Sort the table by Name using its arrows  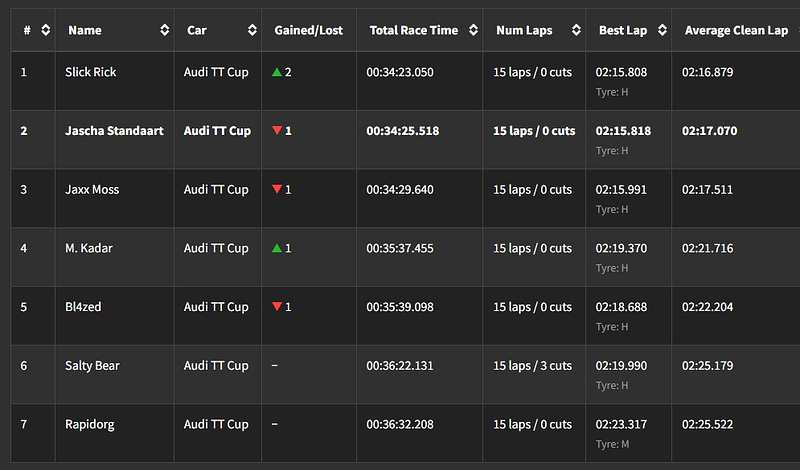pyautogui.click(x=164, y=31)
